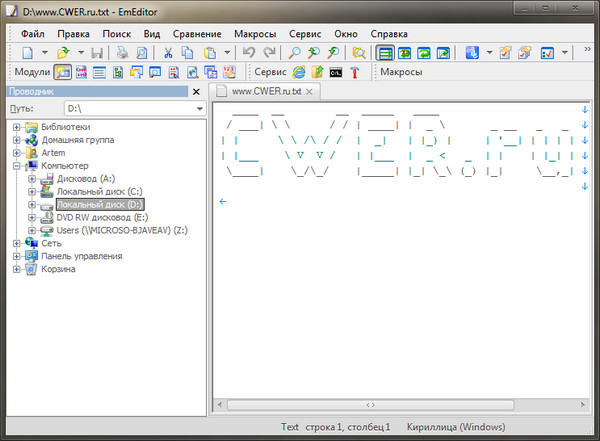Toggle the Explorer plug-in button in the Модули toolbar

(62, 72)
